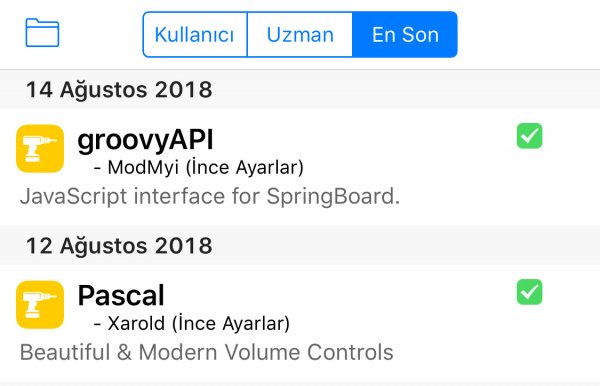The image size is (600, 386).
Task: Tap the ModMyi (İnce Ayarlar) source line
Action: click(199, 168)
